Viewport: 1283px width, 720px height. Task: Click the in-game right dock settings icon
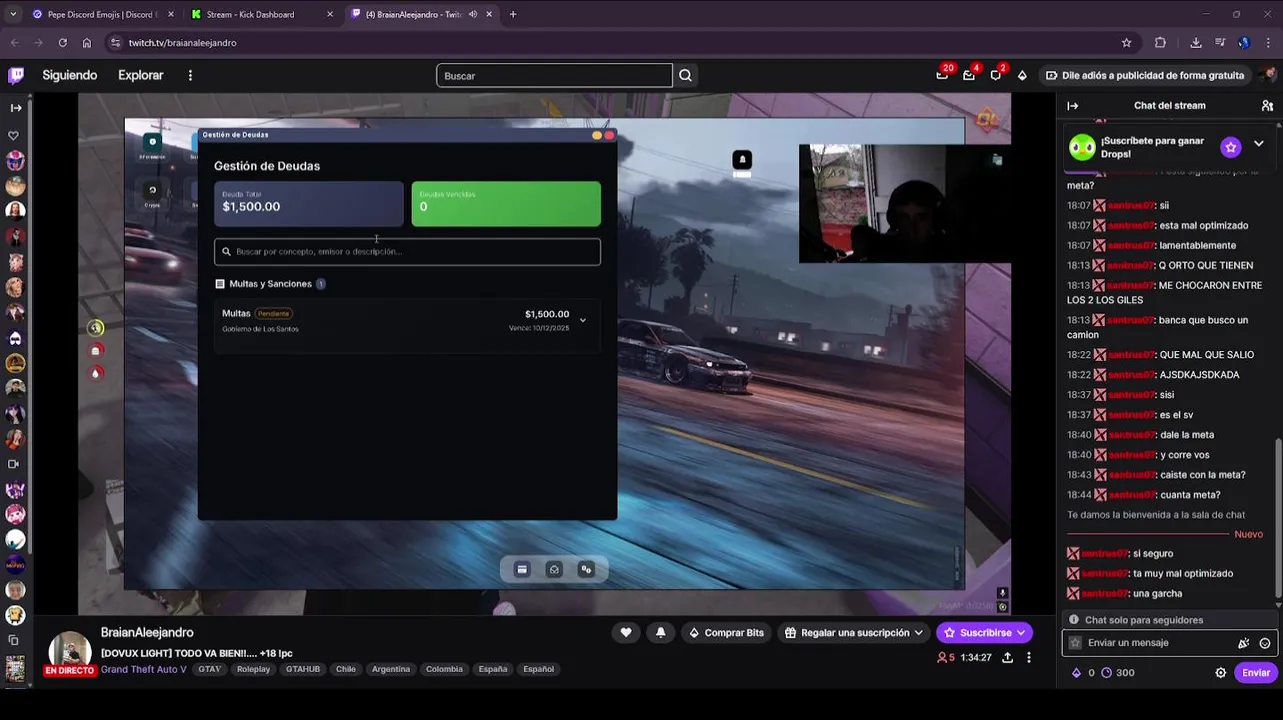point(586,569)
